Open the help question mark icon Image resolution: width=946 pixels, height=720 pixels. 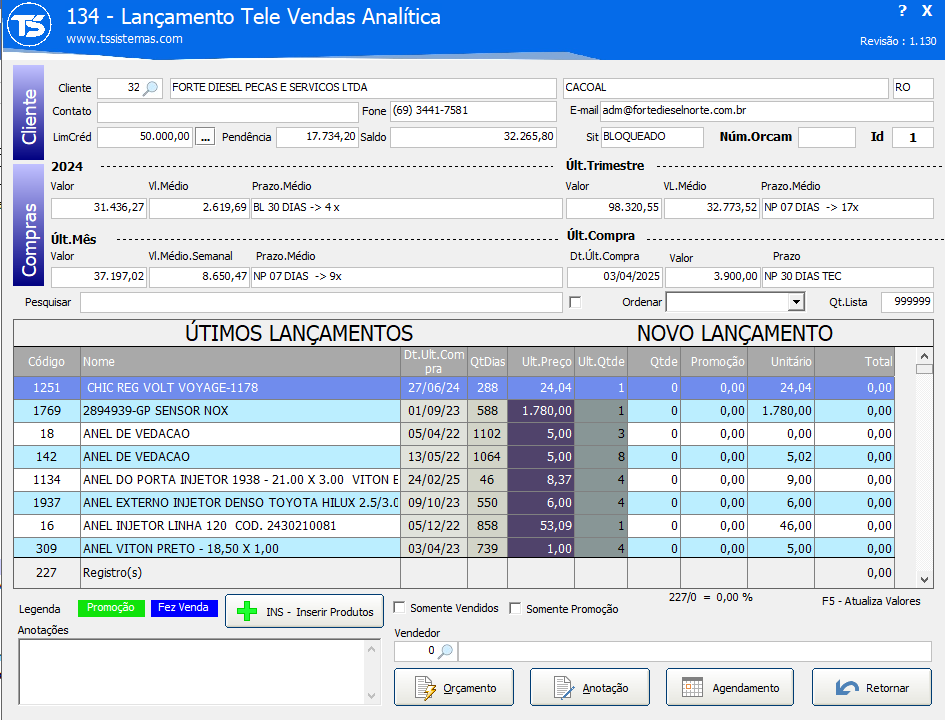tap(901, 11)
